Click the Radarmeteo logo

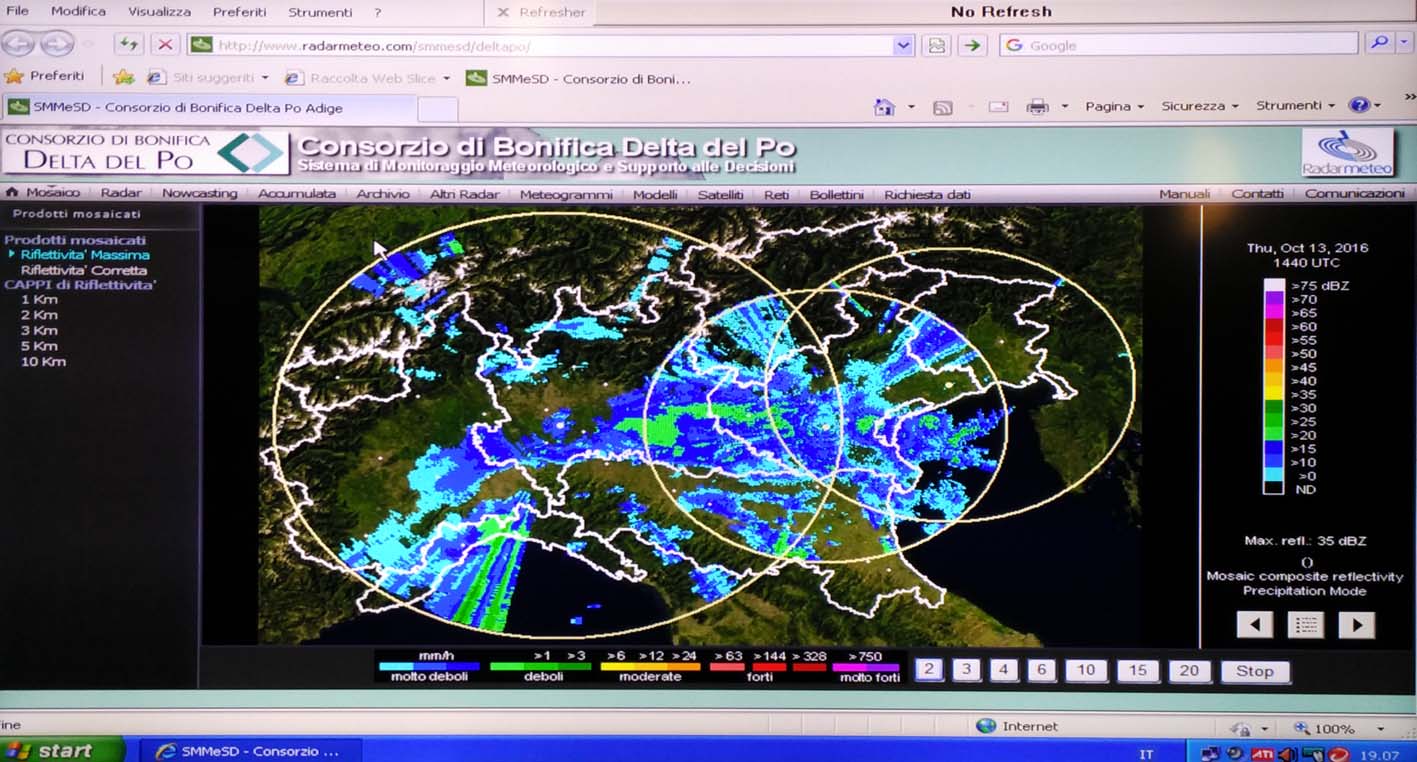coord(1348,152)
